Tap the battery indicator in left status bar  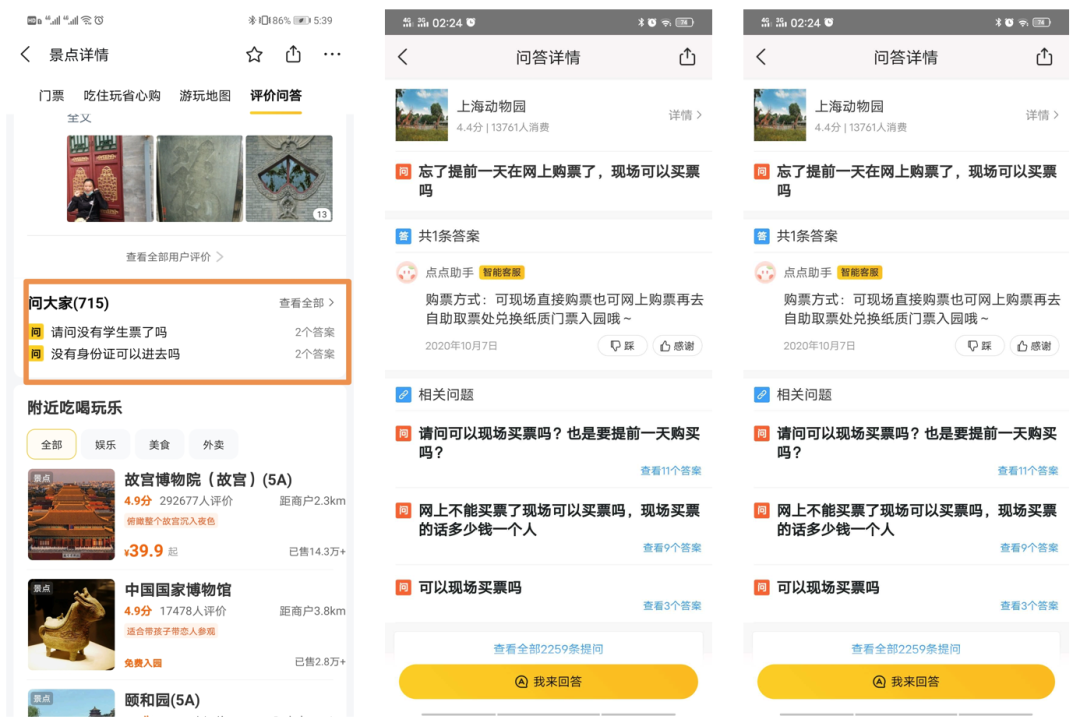(302, 21)
